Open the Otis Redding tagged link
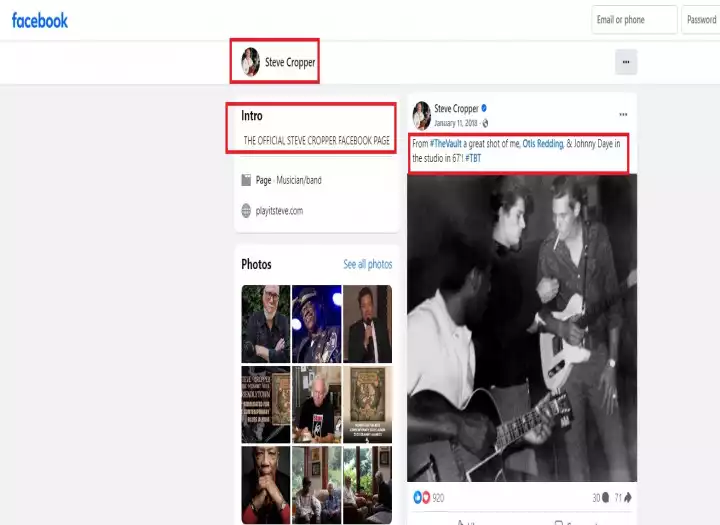The image size is (720, 525). click(542, 144)
